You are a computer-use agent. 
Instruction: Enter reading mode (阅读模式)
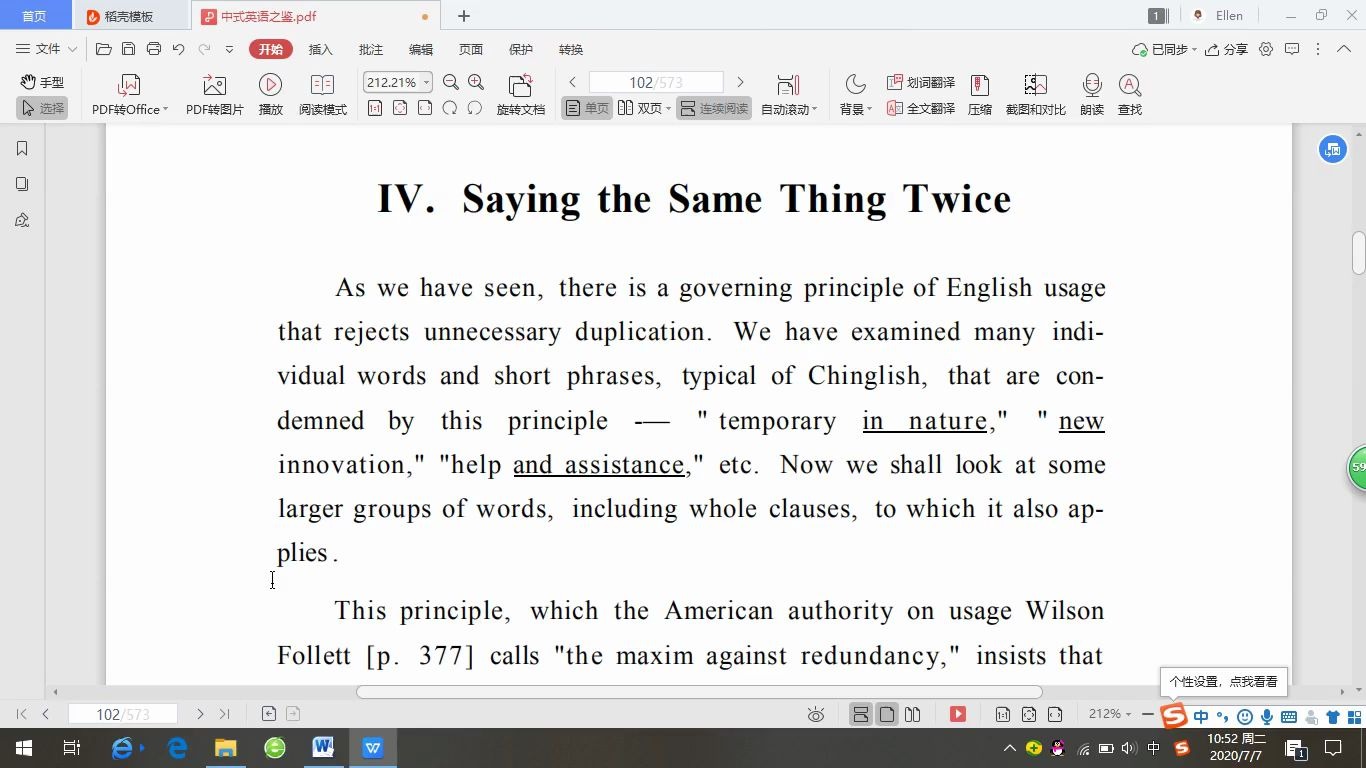coord(322,96)
